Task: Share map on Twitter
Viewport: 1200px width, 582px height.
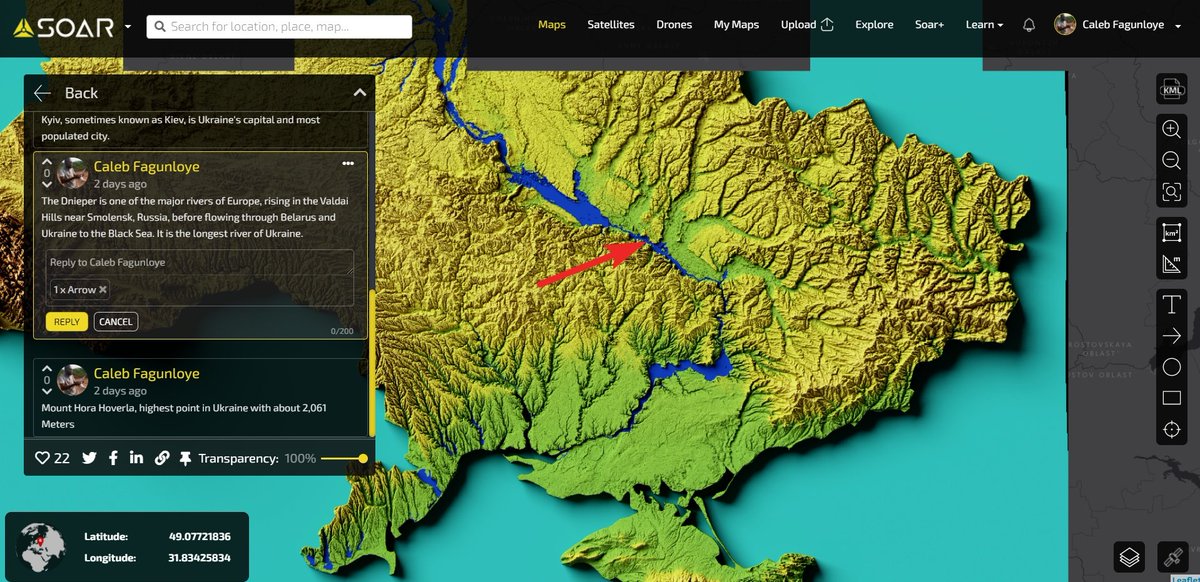Action: [x=89, y=458]
